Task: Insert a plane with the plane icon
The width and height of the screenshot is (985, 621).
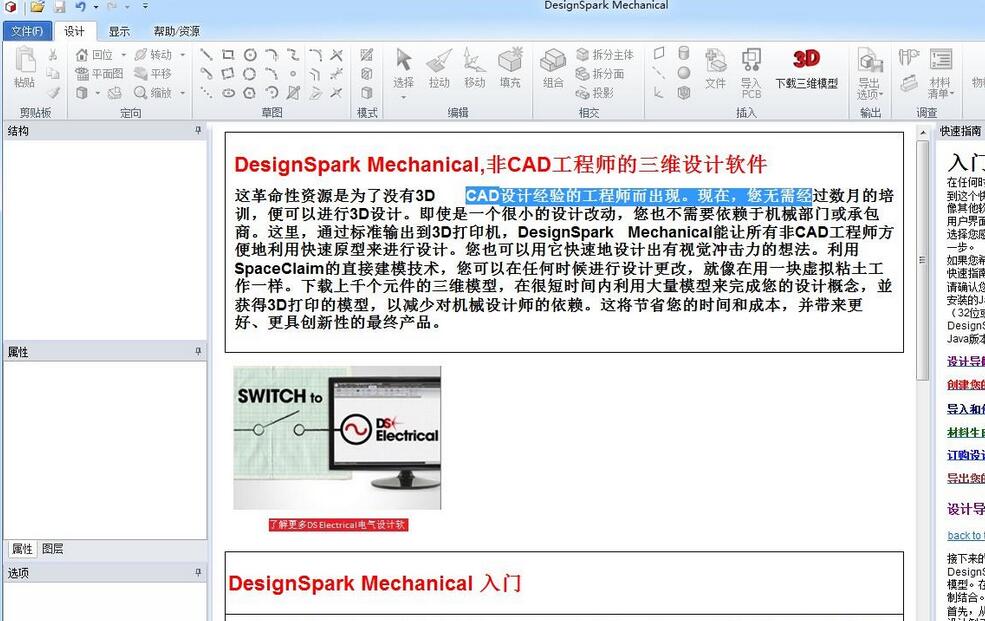Action: pos(659,53)
